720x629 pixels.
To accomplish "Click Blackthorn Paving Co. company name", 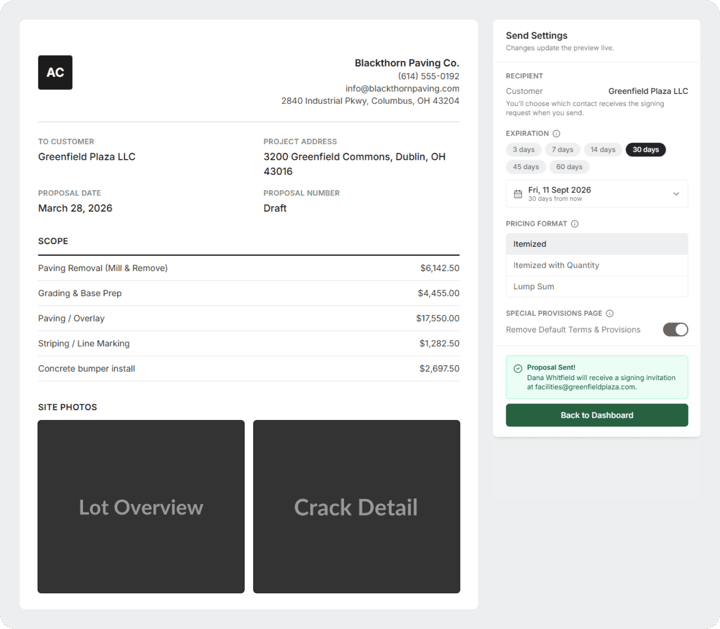I will [x=407, y=63].
